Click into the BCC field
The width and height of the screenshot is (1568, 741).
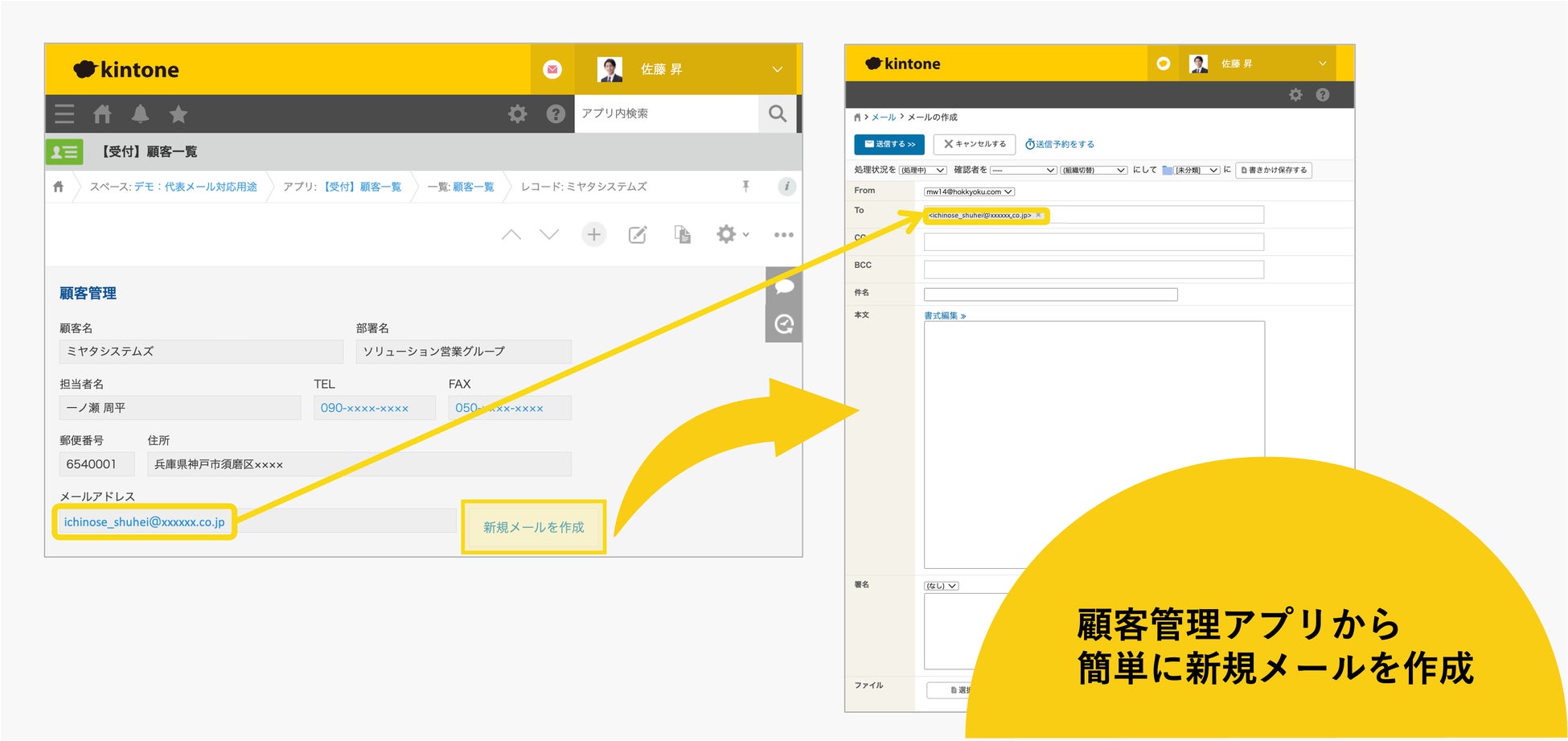pos(1094,270)
